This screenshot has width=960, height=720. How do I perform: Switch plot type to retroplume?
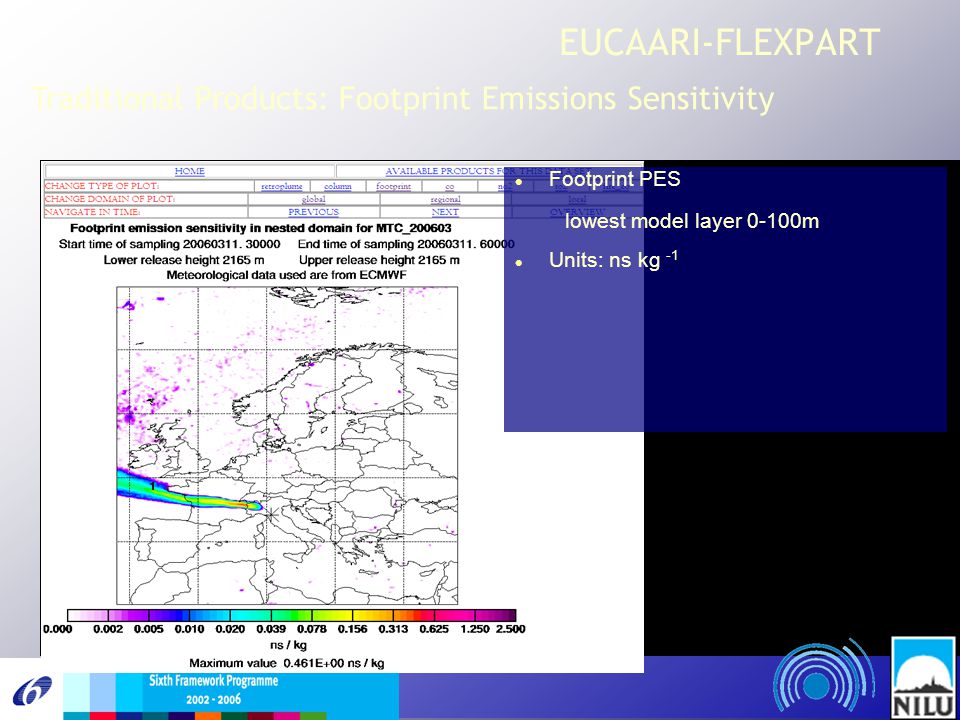(x=282, y=186)
